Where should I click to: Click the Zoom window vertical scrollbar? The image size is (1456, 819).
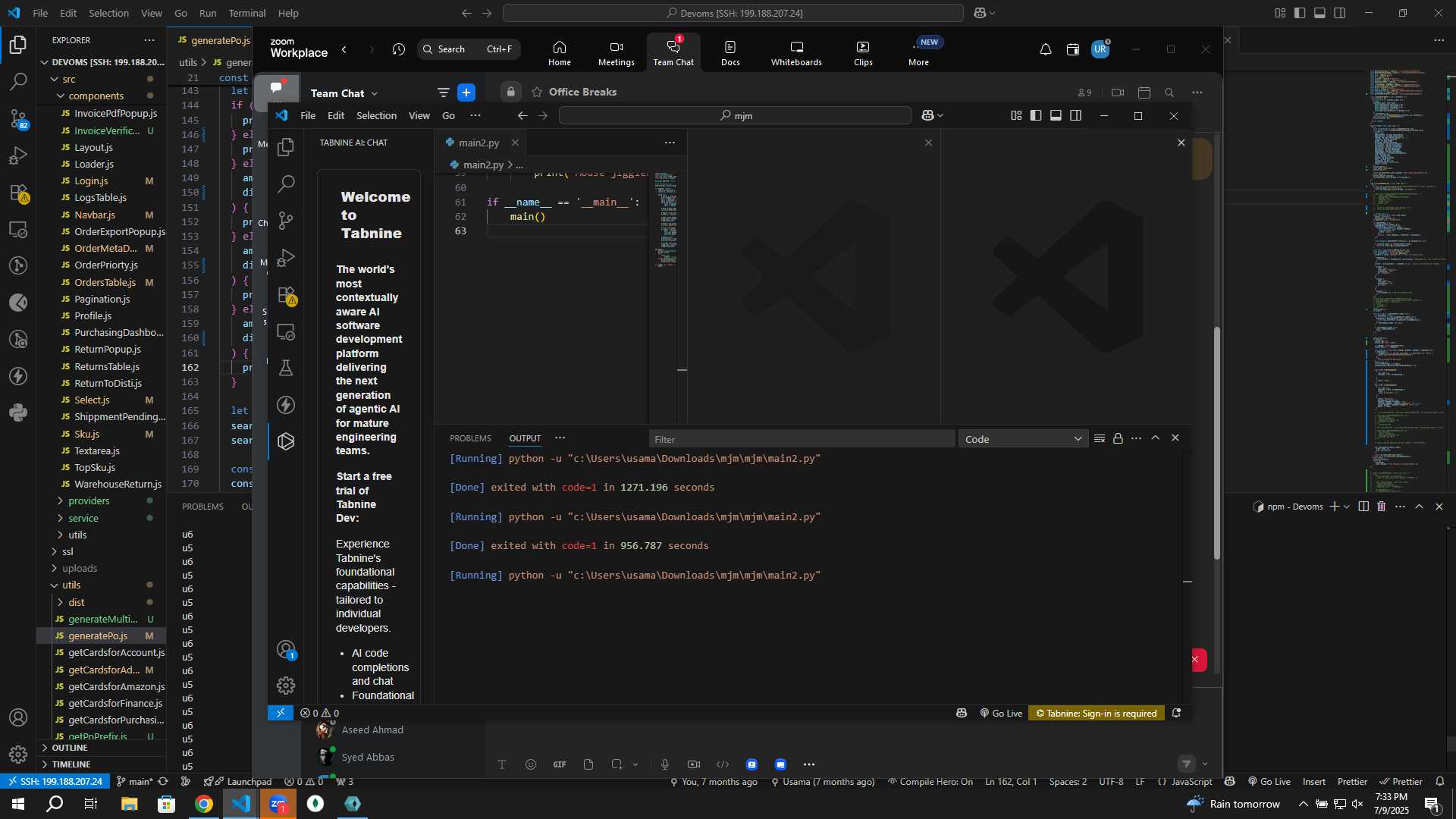pyautogui.click(x=1217, y=444)
